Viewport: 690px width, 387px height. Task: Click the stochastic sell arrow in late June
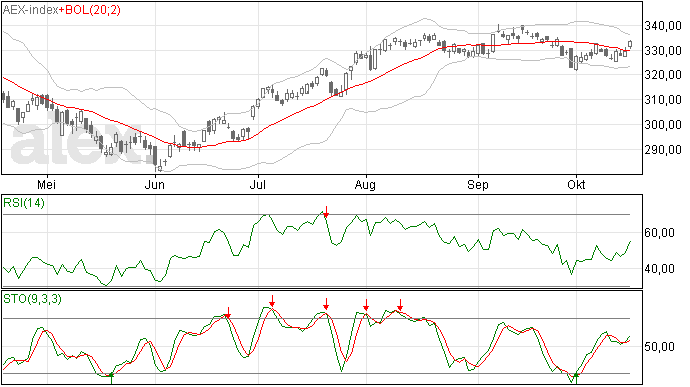(x=228, y=313)
